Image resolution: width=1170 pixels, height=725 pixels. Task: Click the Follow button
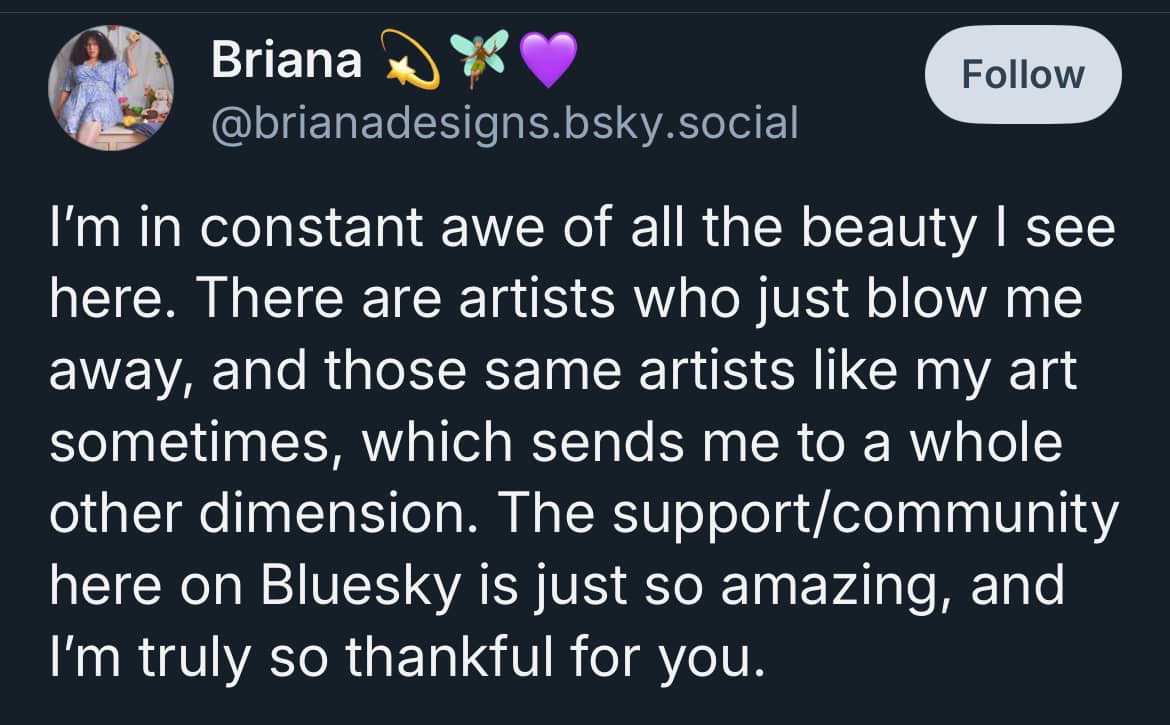pyautogui.click(x=1023, y=75)
